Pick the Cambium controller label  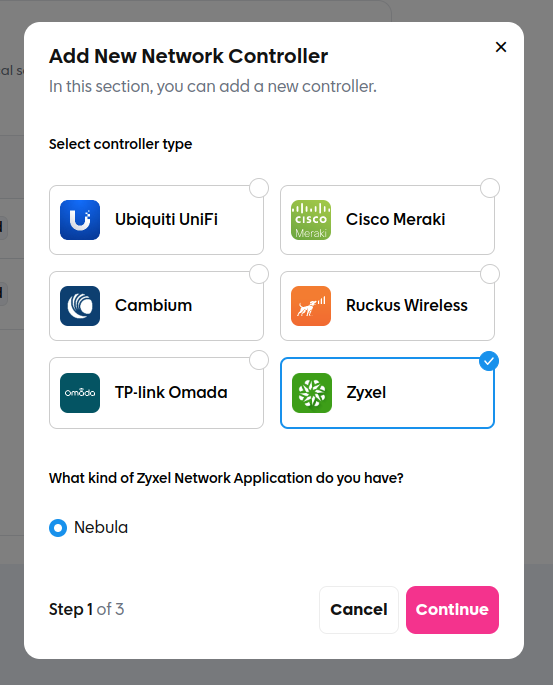click(153, 305)
